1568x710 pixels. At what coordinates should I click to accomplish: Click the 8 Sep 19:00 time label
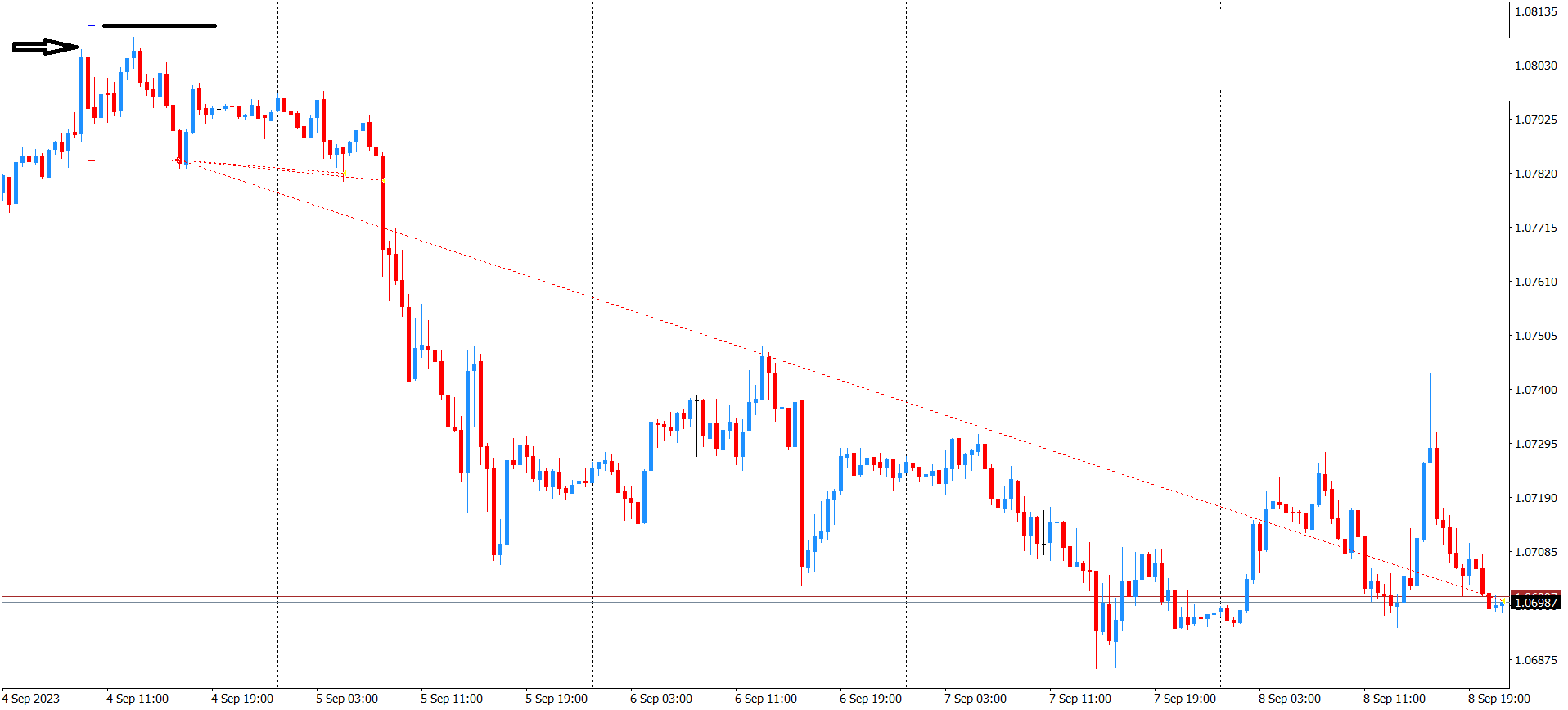point(1499,699)
